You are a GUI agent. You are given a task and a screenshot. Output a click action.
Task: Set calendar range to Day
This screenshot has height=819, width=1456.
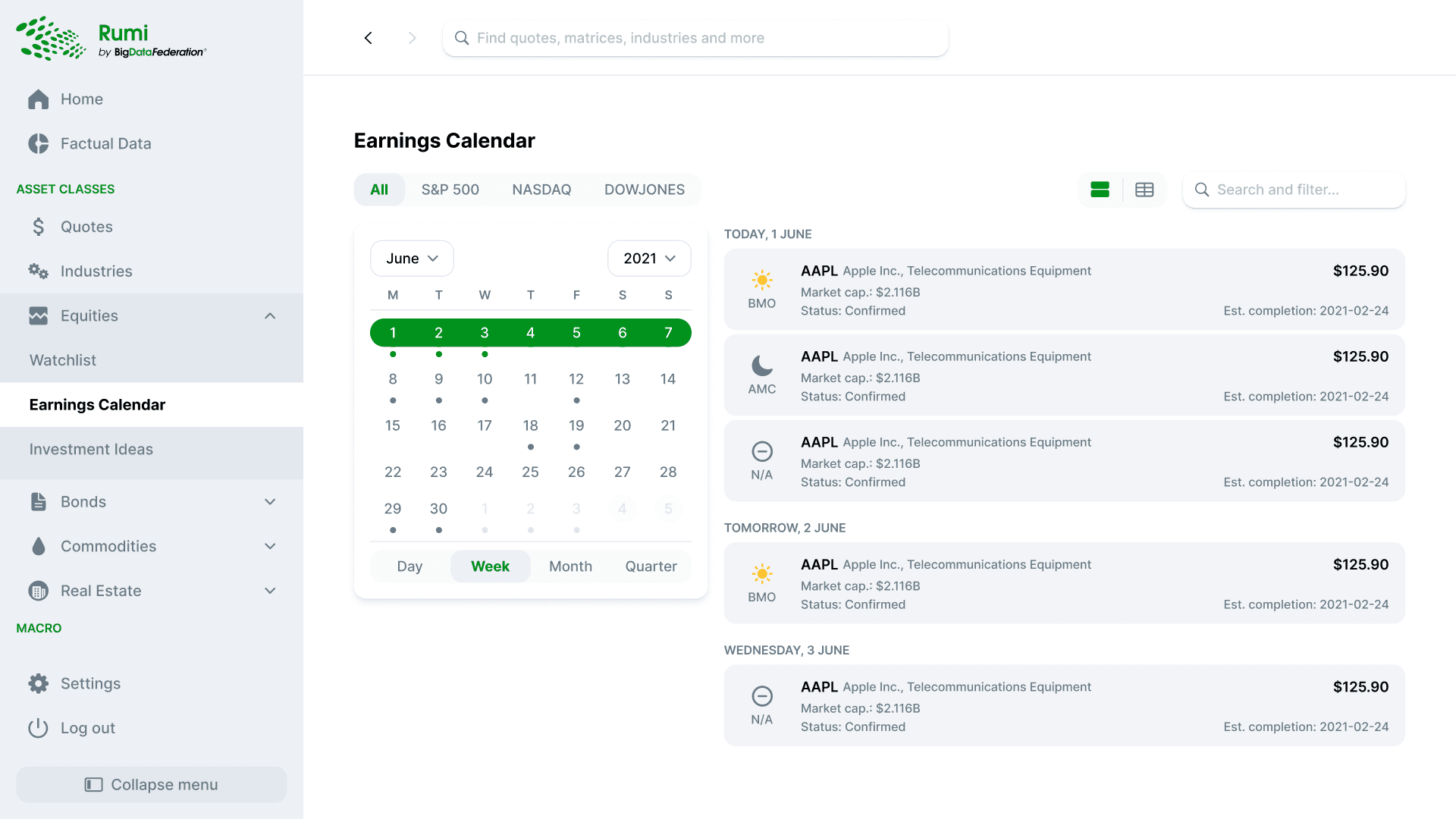(x=410, y=566)
